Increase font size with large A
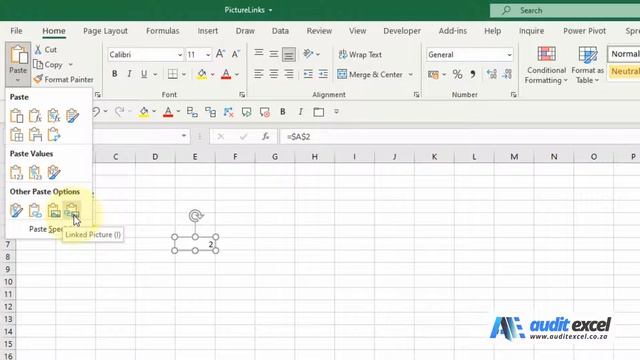This screenshot has width=640, height=360. (220, 54)
